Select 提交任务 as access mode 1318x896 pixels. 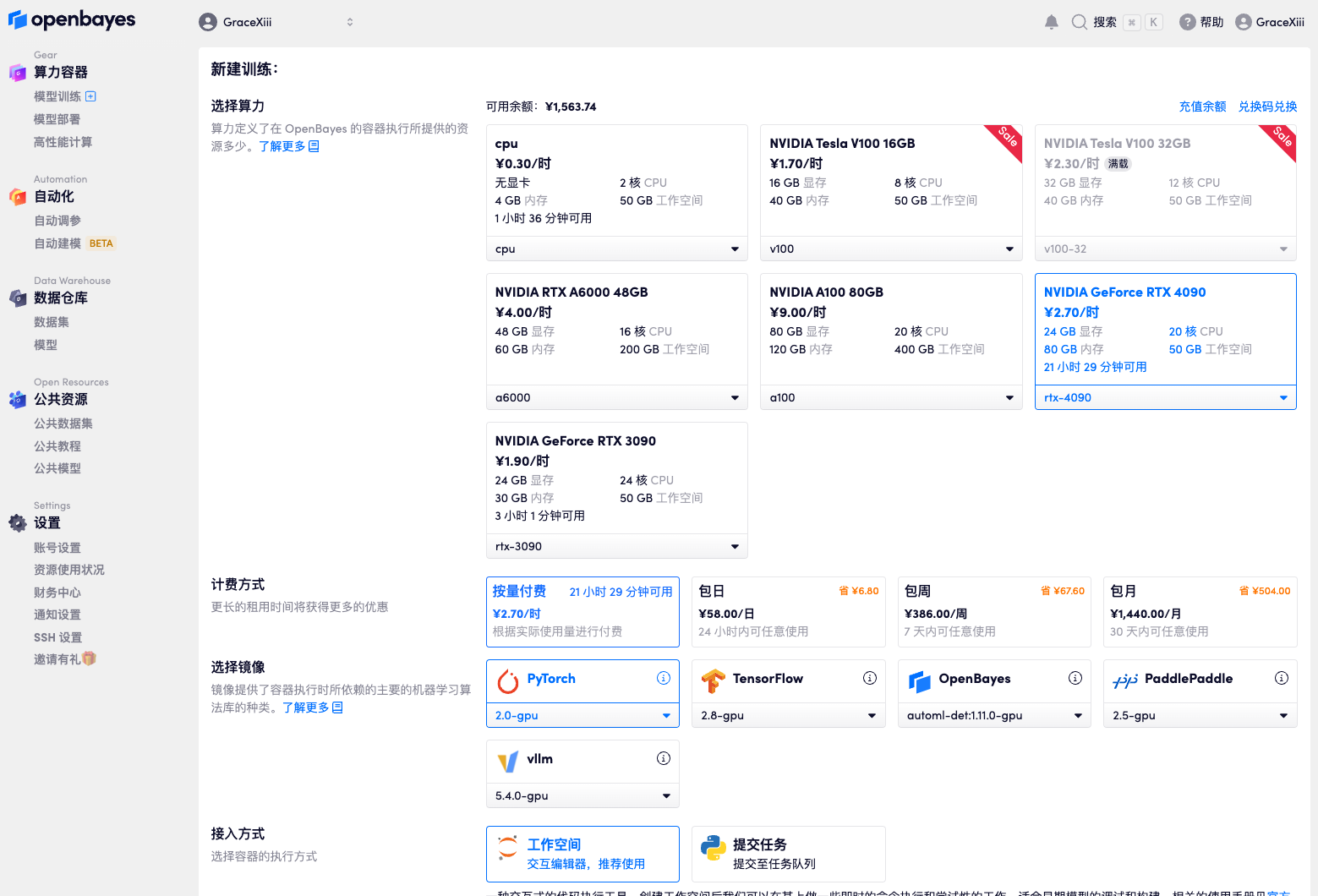tap(788, 854)
